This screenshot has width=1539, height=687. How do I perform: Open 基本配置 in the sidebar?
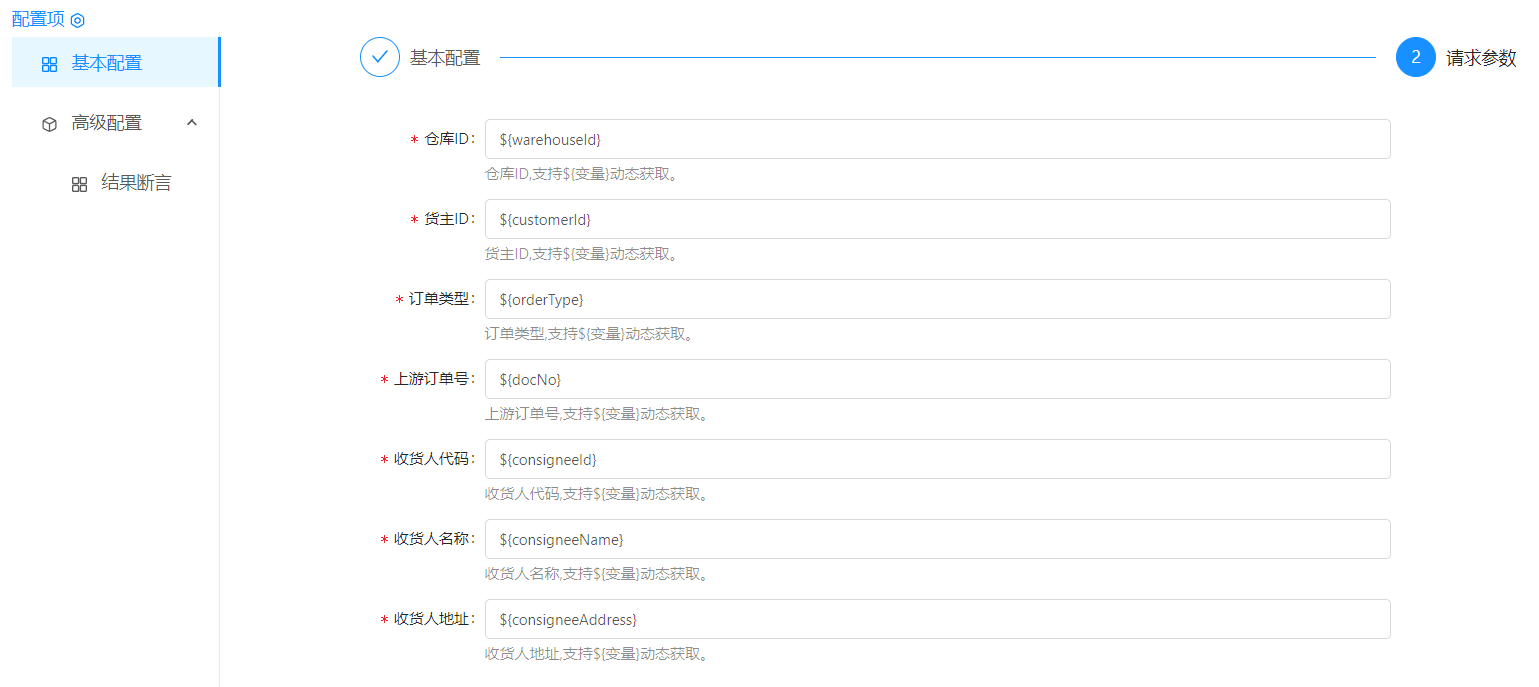tap(107, 63)
